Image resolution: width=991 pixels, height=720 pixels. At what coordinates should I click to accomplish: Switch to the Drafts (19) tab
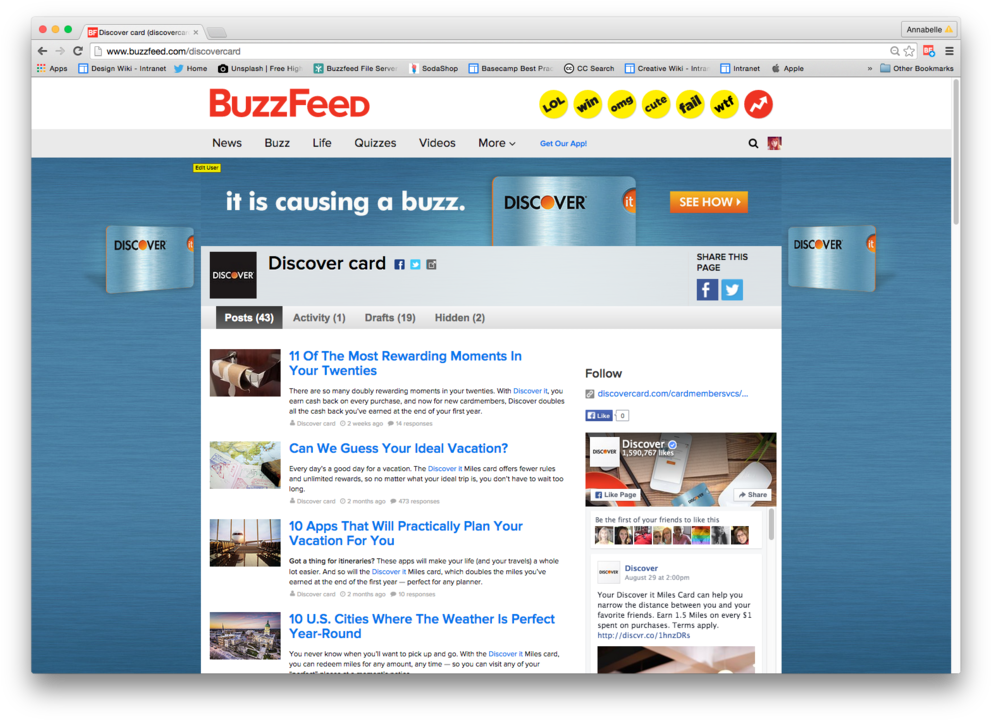point(390,318)
